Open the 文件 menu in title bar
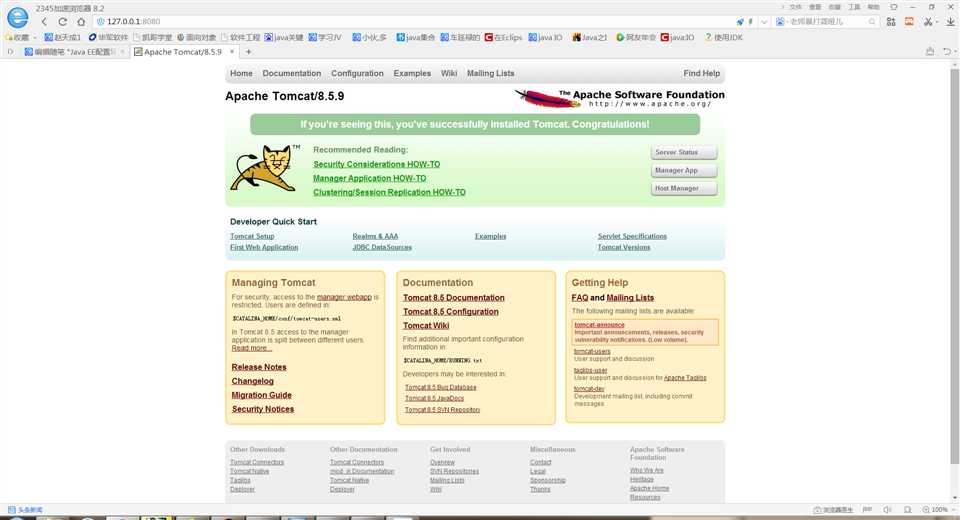Viewport: 960px width, 520px height. click(795, 7)
